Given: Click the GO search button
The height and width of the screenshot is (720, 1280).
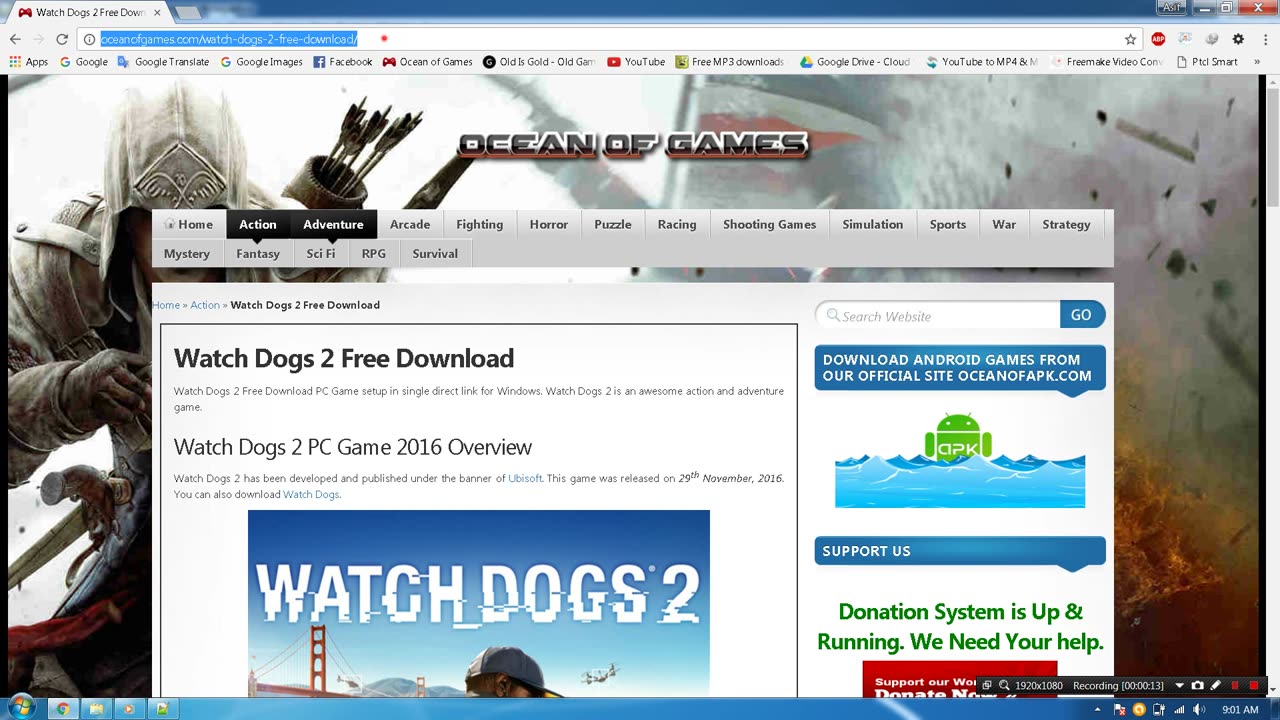Looking at the screenshot, I should coord(1082,314).
